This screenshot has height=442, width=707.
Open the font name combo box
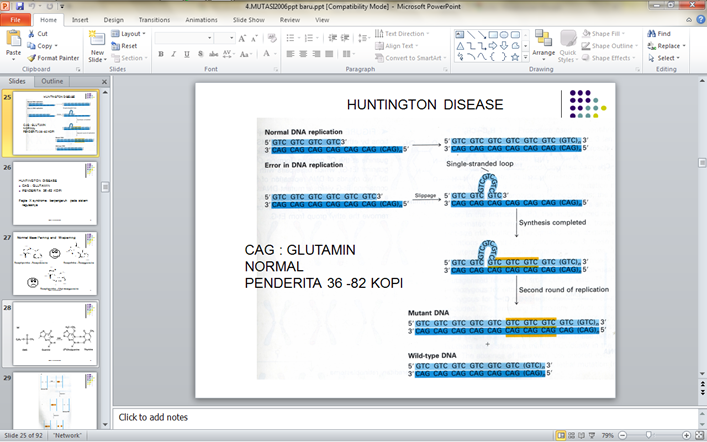point(184,38)
